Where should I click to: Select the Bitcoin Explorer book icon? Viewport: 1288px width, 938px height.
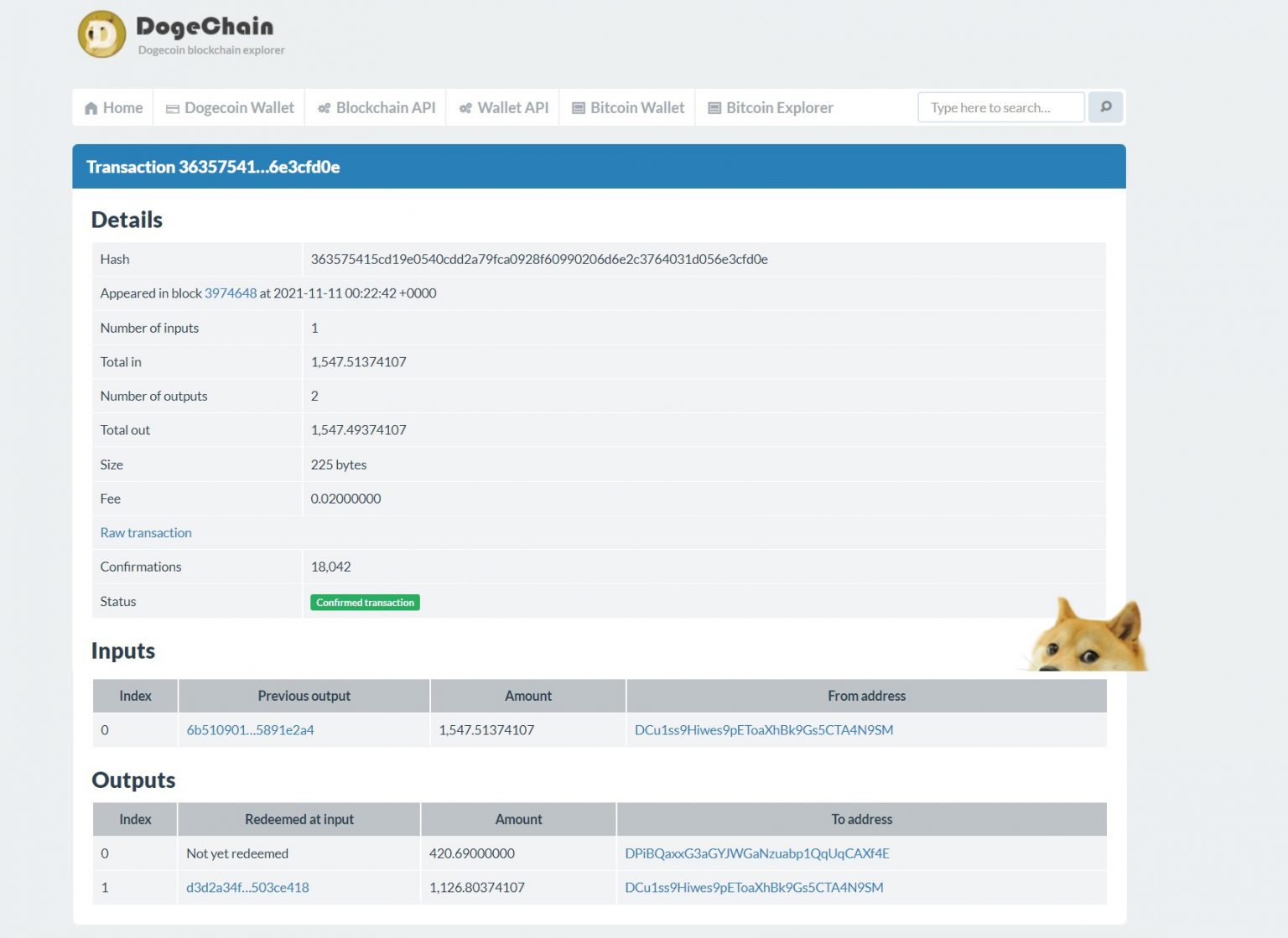(714, 107)
